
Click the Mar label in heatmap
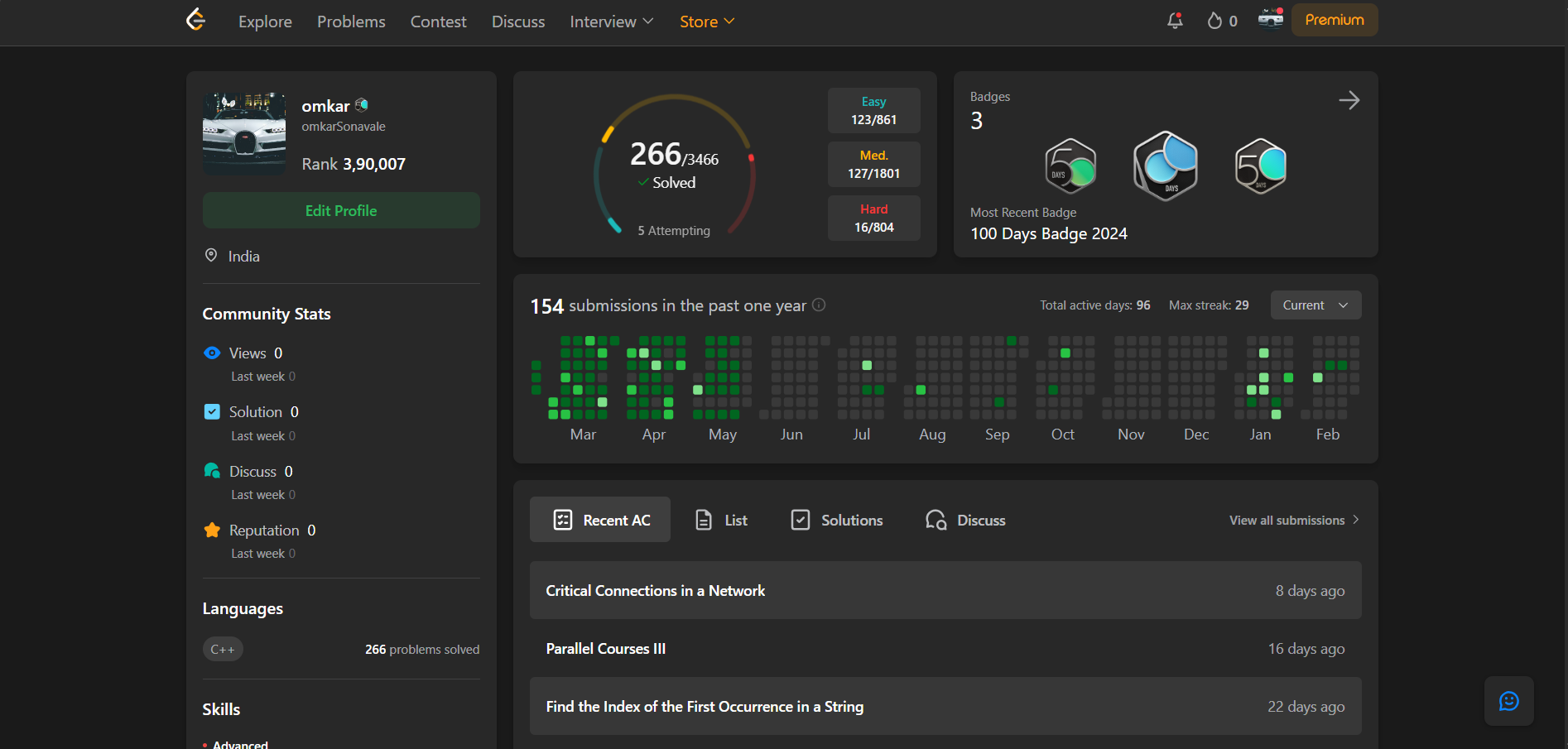pyautogui.click(x=583, y=434)
